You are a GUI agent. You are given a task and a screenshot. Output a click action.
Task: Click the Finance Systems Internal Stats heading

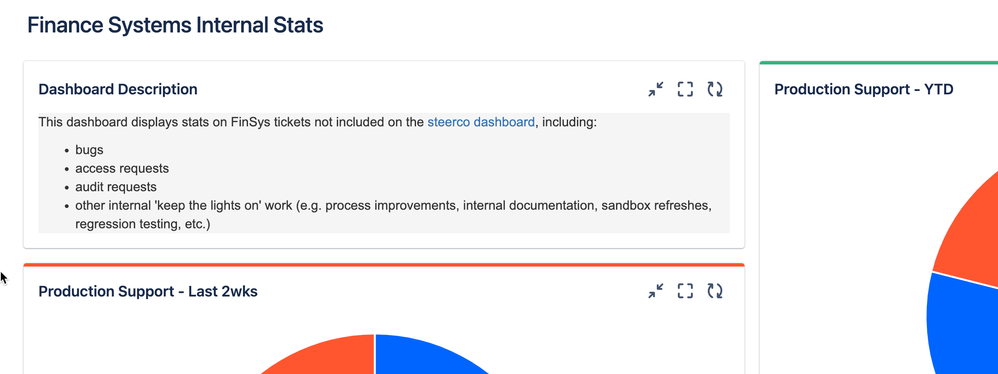[x=175, y=25]
